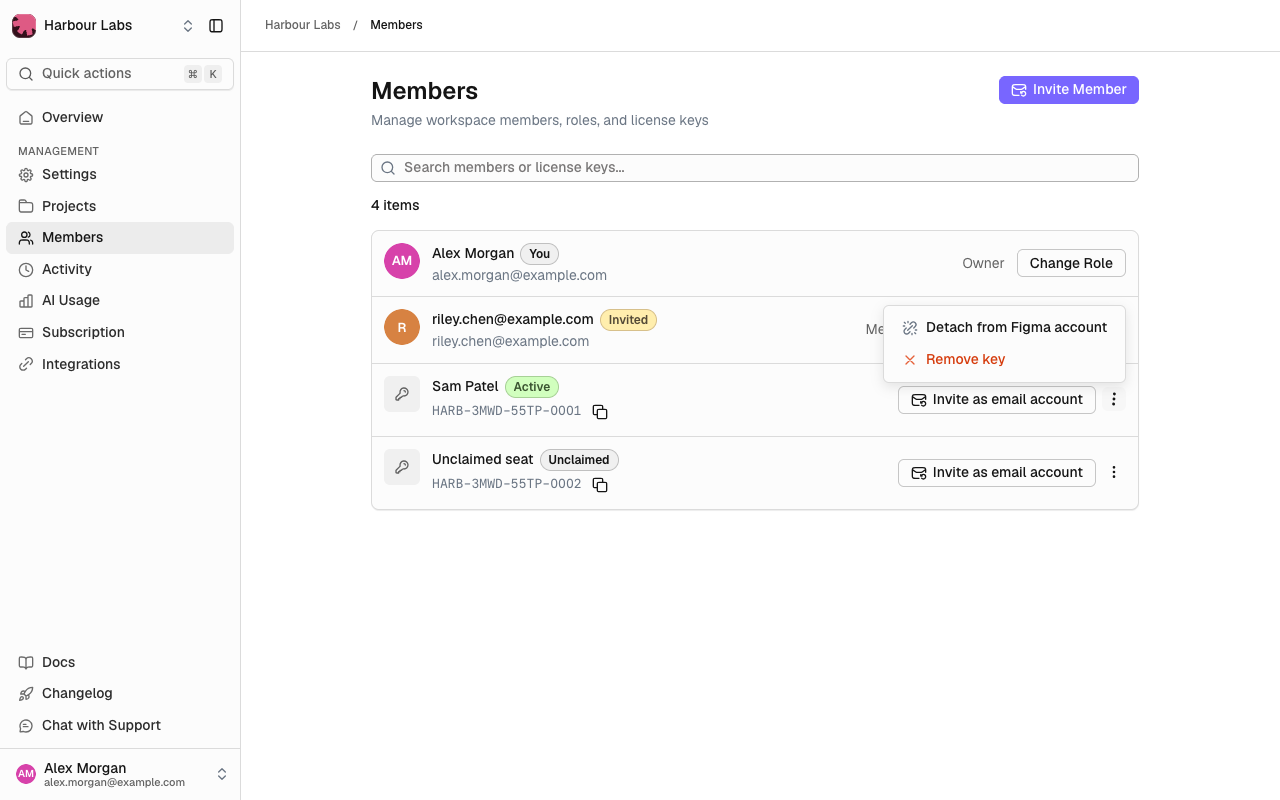This screenshot has width=1280, height=800.
Task: Open Subscription page
Action: [x=120, y=332]
